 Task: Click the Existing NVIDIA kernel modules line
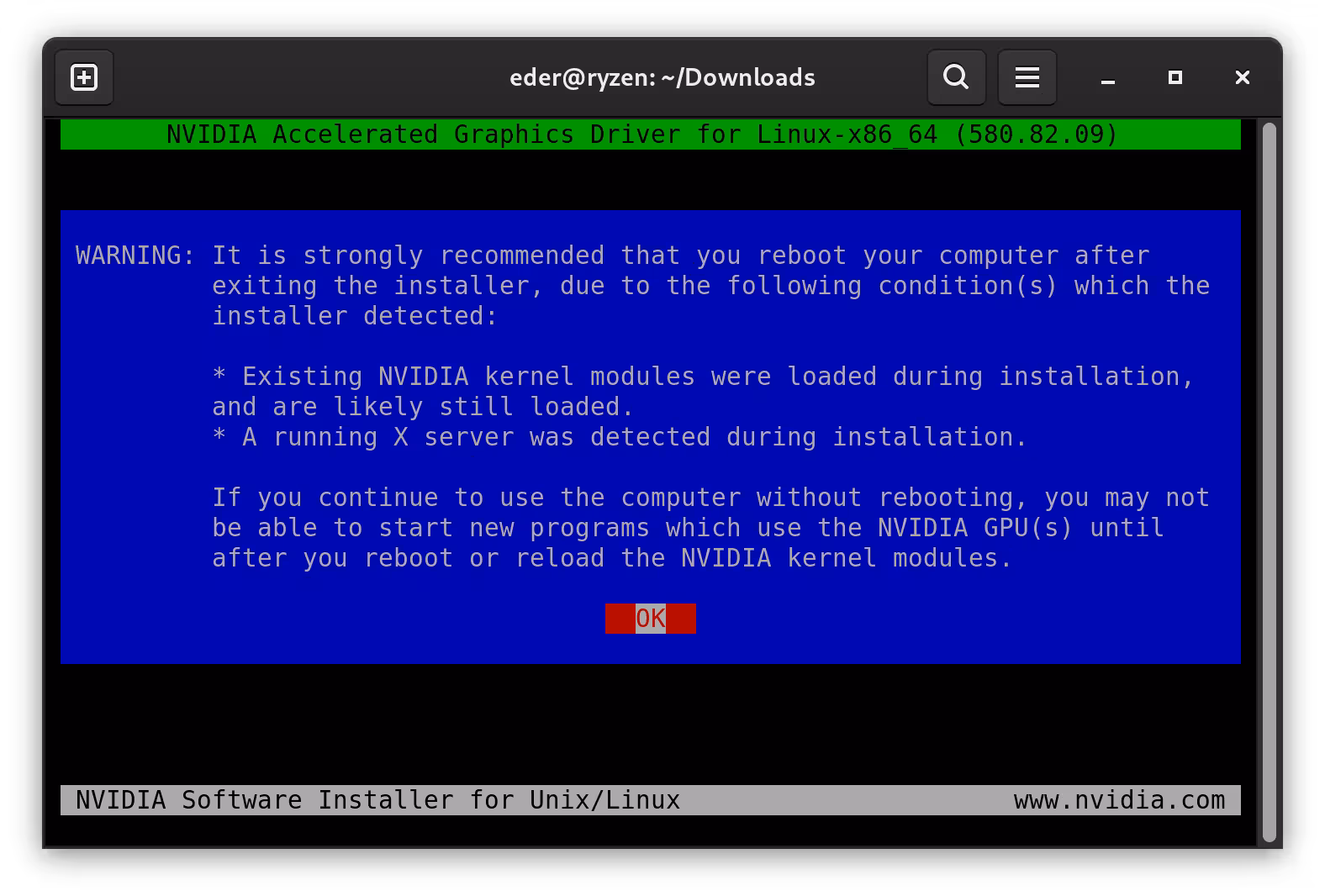click(703, 377)
